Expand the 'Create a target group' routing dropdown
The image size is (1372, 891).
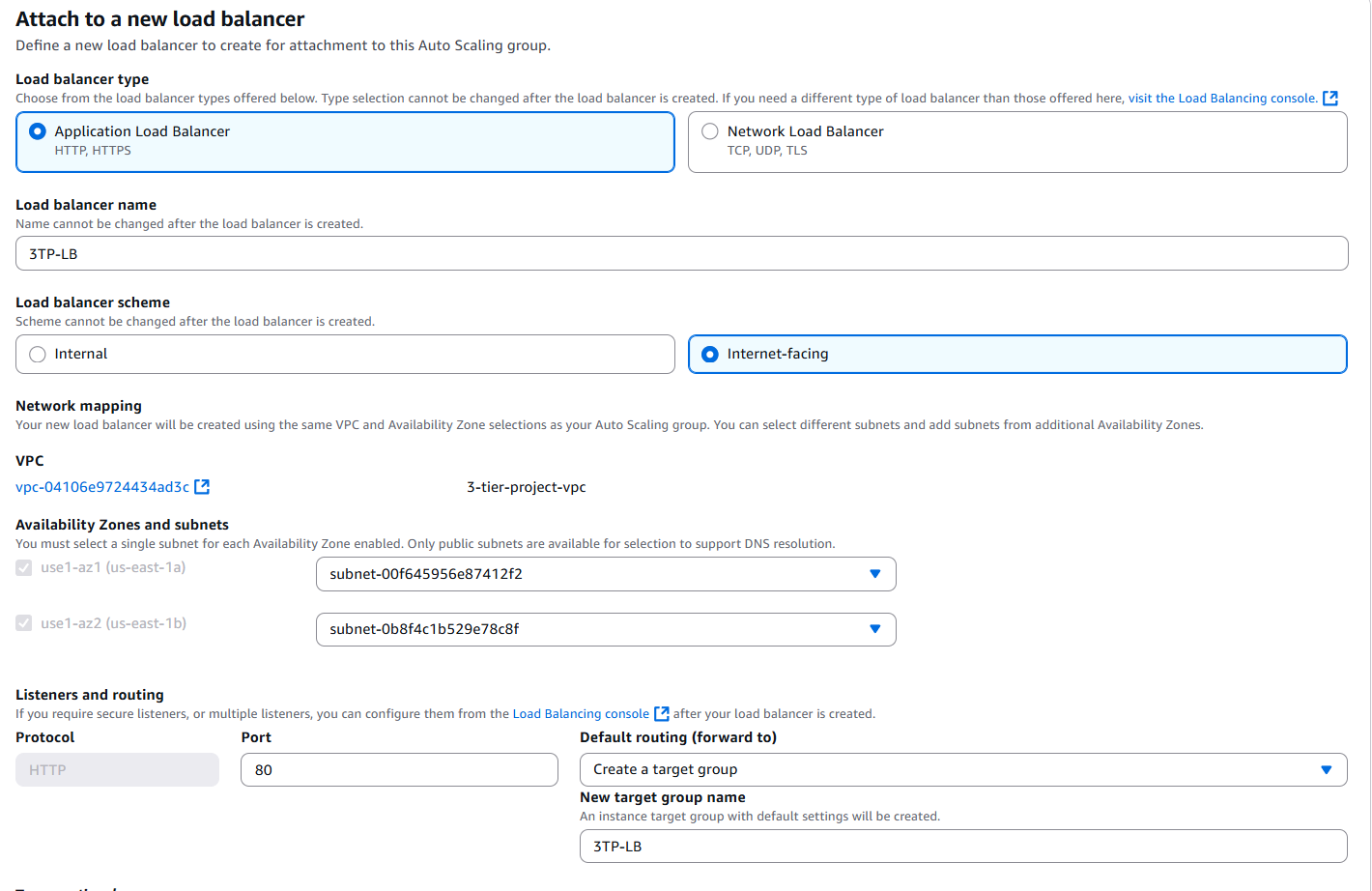[x=963, y=769]
